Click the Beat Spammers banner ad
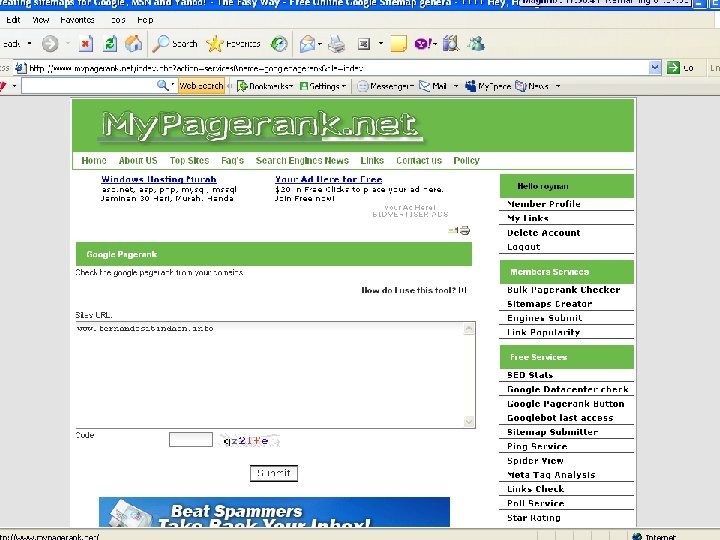Screen dimensions: 720x540 click(x=274, y=512)
